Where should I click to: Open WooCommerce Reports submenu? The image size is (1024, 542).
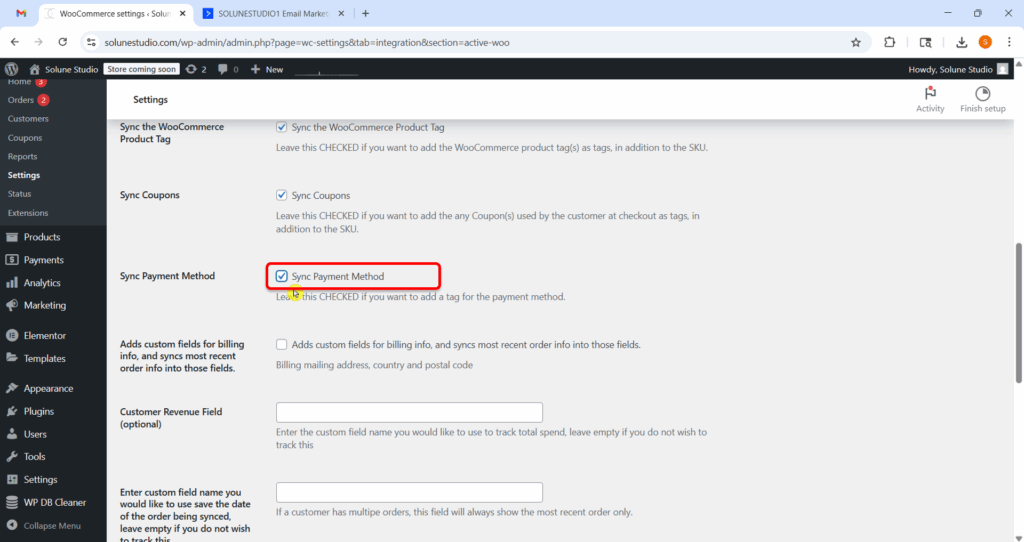(x=22, y=157)
